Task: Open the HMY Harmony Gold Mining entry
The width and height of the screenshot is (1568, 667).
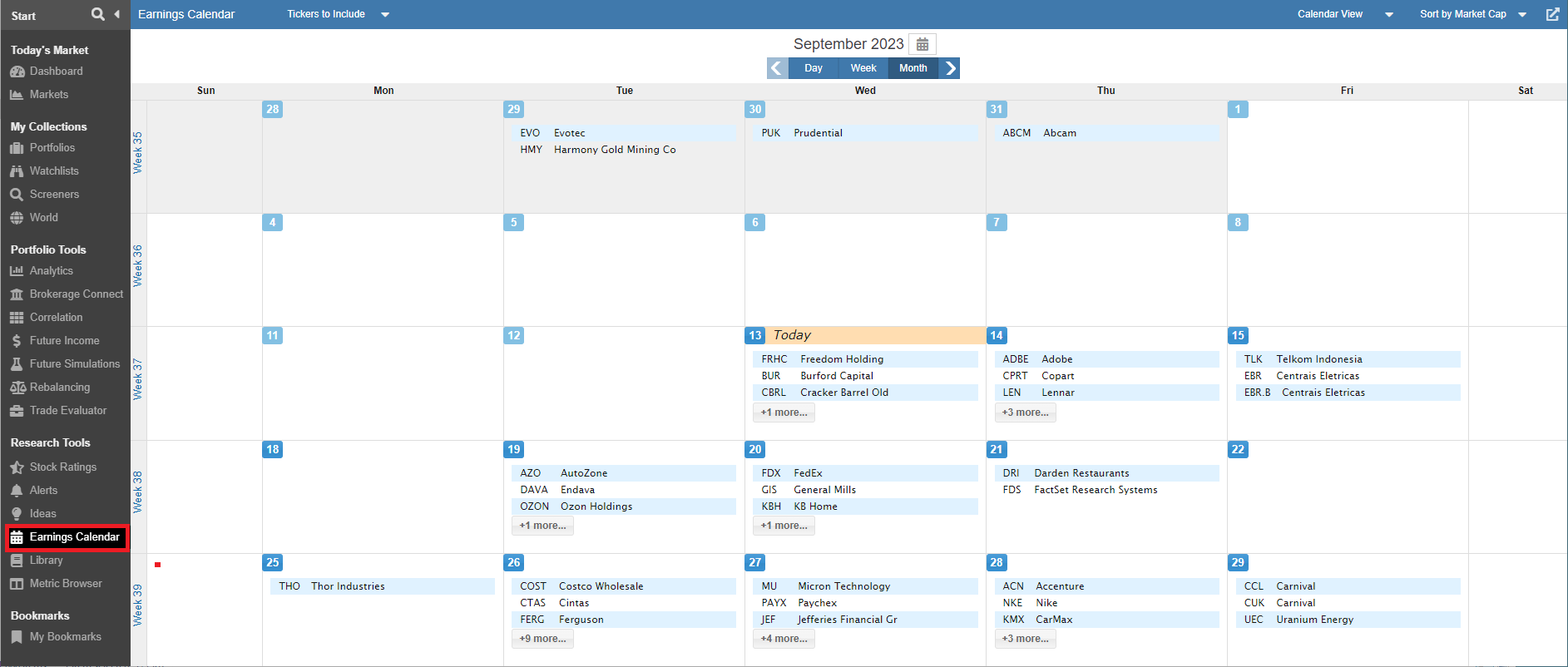Action: tap(624, 150)
